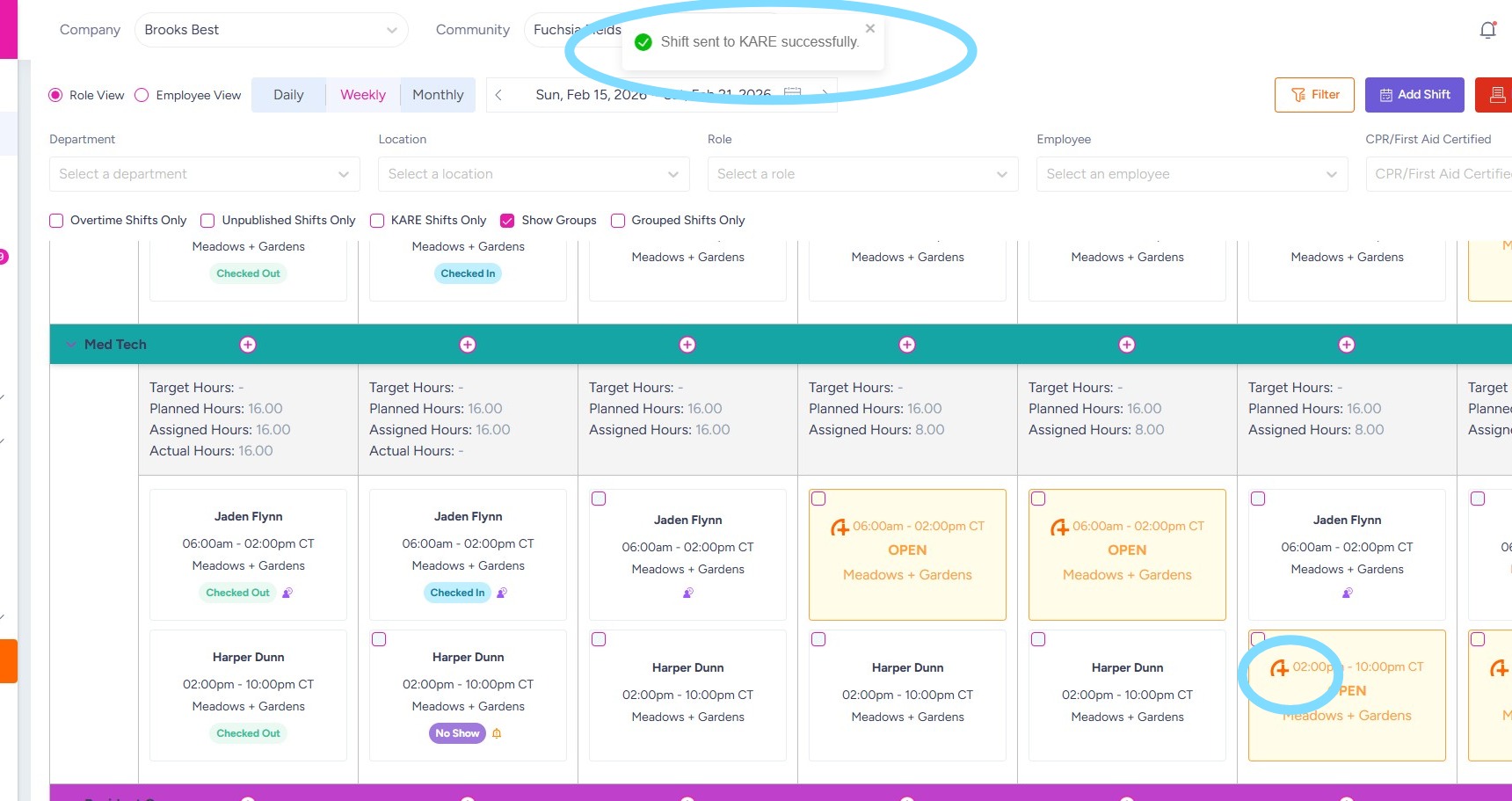The height and width of the screenshot is (801, 1512).
Task: Click the bell icon beside No Show
Action: tap(497, 733)
